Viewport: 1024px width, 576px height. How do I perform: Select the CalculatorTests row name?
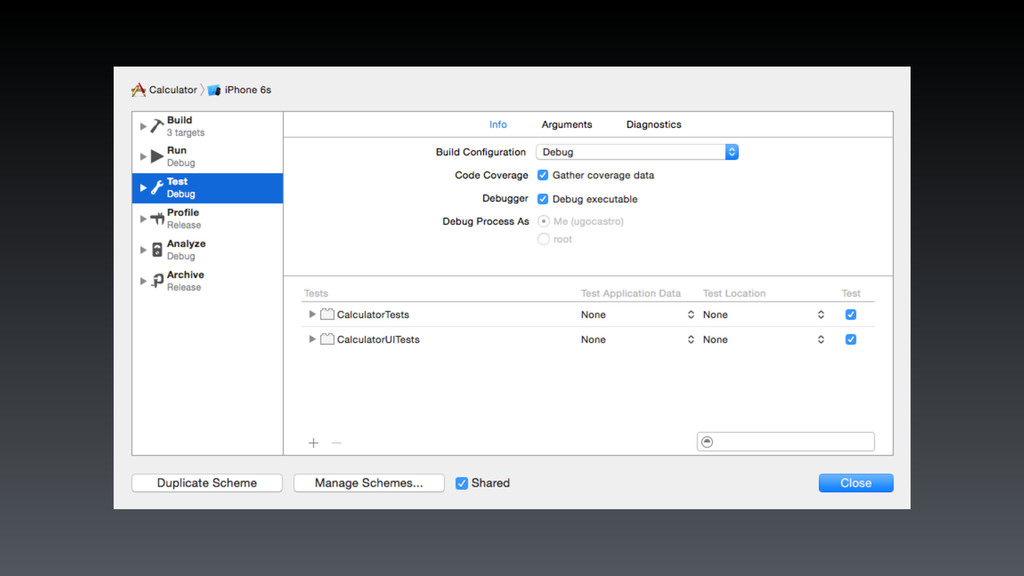coord(373,315)
